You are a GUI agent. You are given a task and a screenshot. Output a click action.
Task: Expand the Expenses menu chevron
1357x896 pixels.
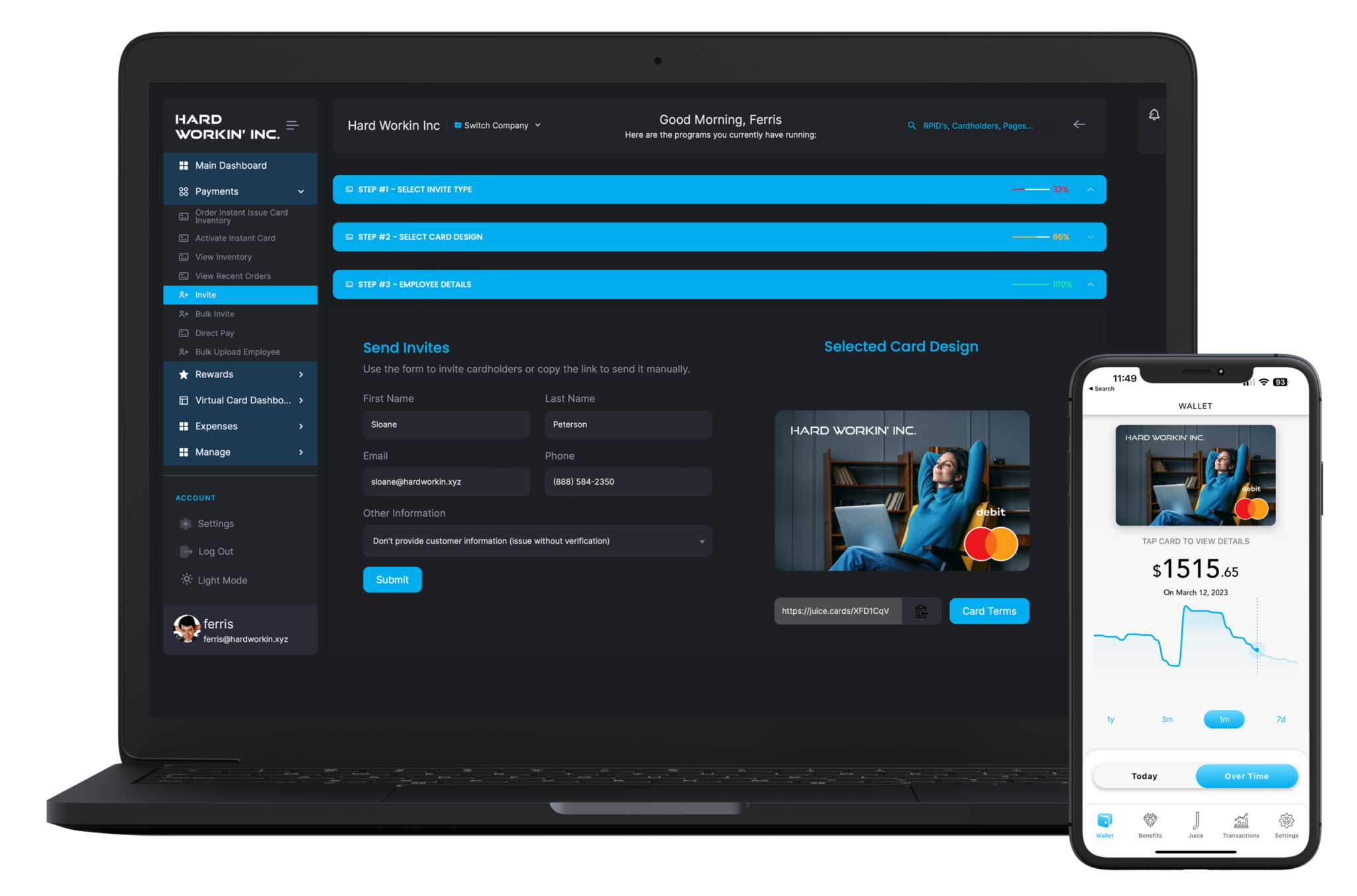[301, 426]
